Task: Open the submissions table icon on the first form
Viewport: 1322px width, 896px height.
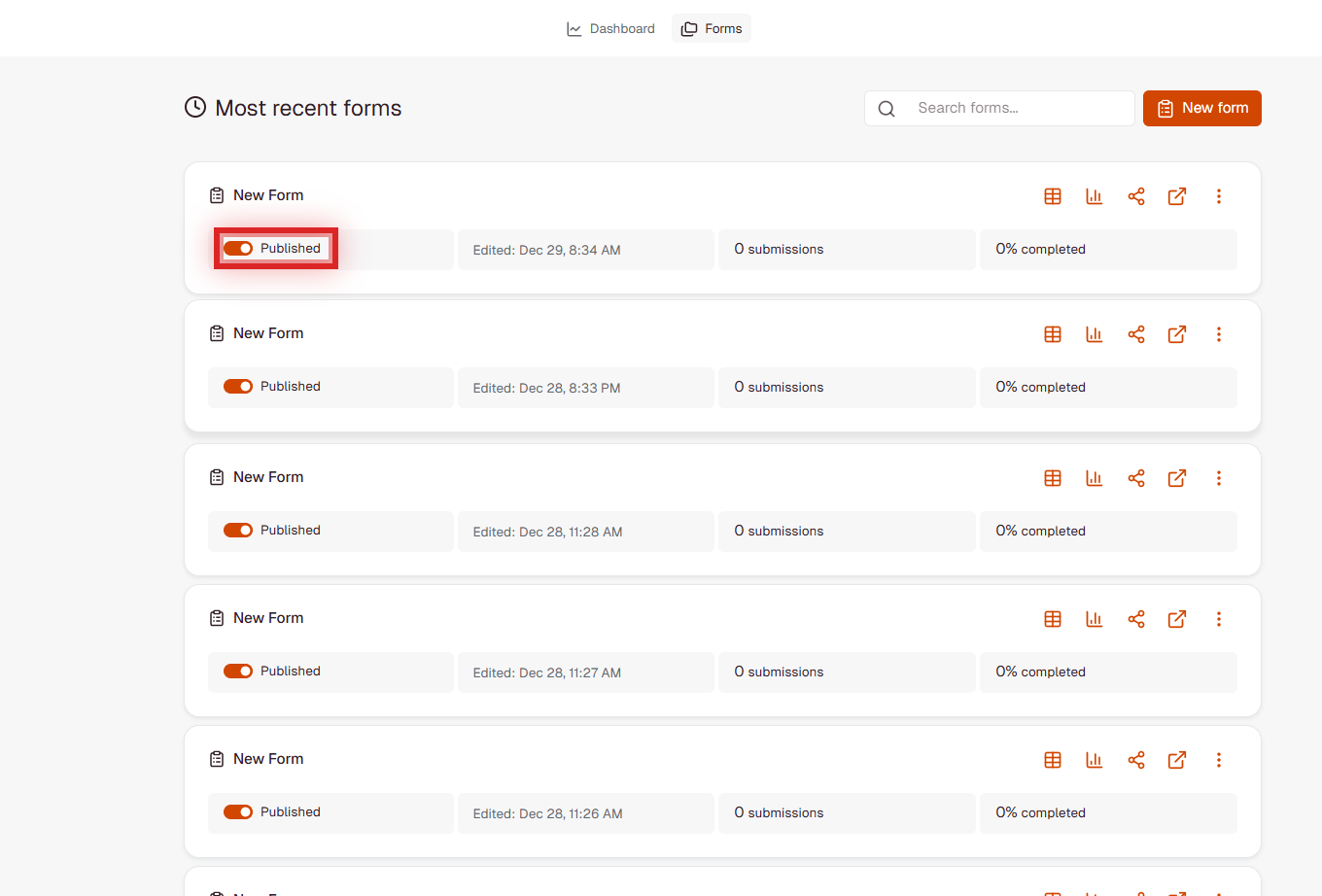Action: pos(1053,195)
